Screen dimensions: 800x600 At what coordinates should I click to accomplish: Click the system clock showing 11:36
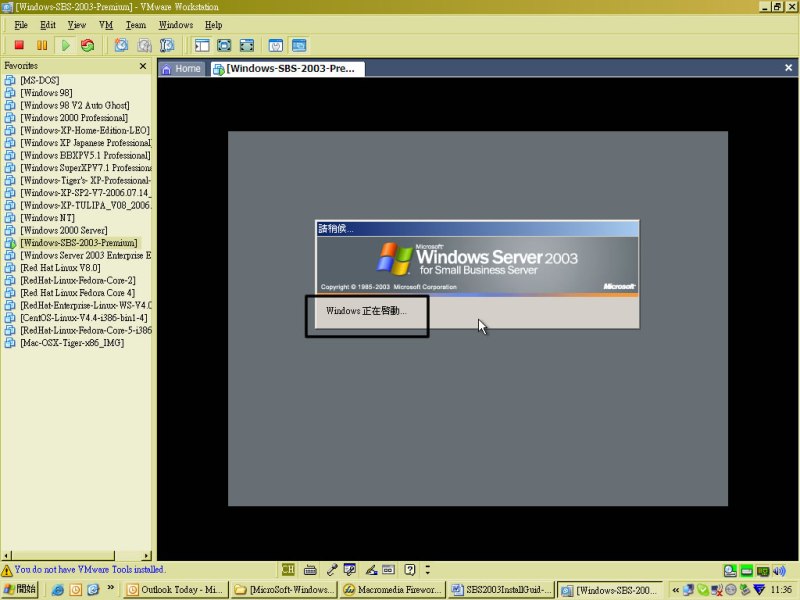tap(781, 590)
